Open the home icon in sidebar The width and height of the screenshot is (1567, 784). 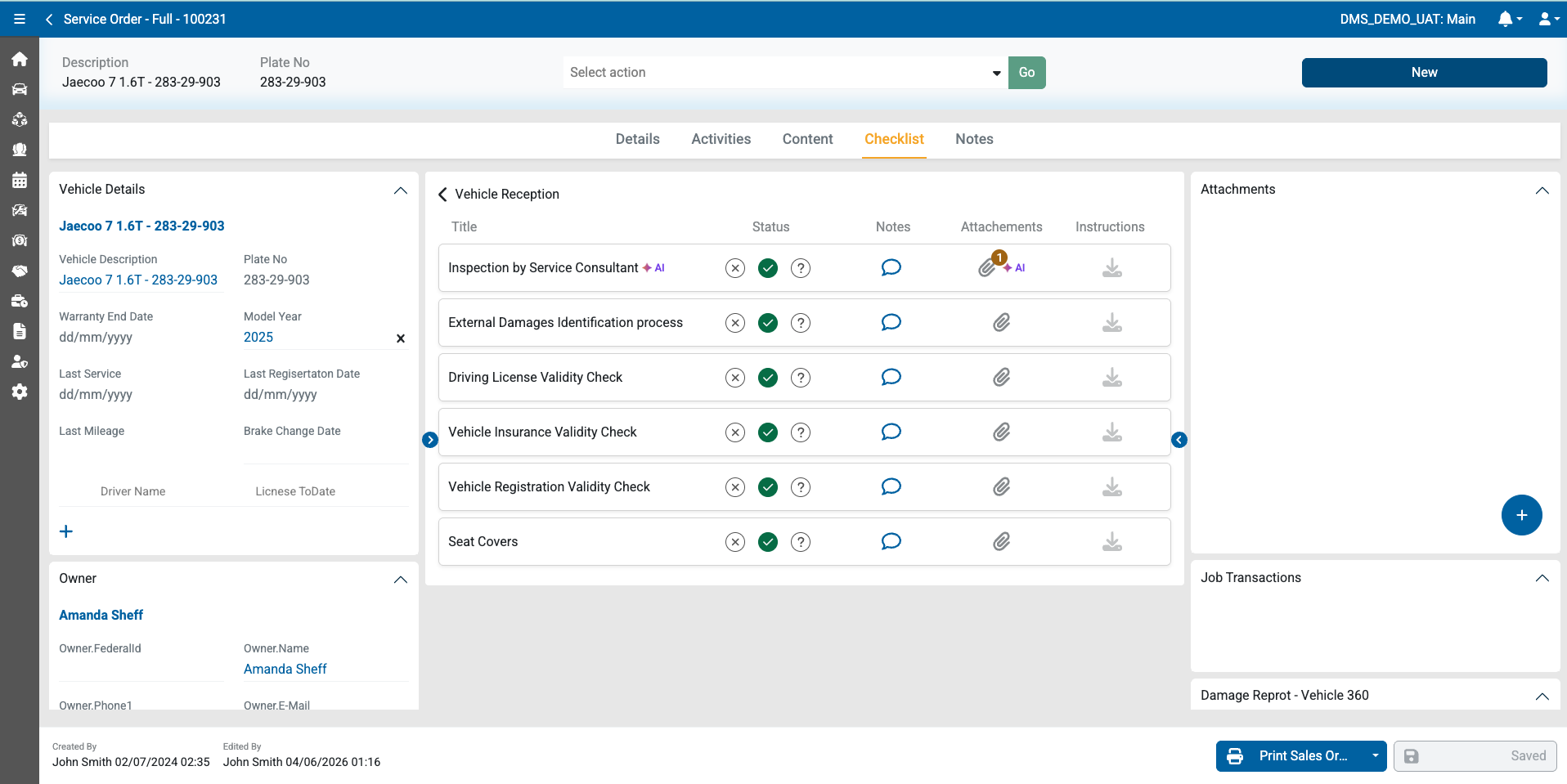tap(20, 59)
